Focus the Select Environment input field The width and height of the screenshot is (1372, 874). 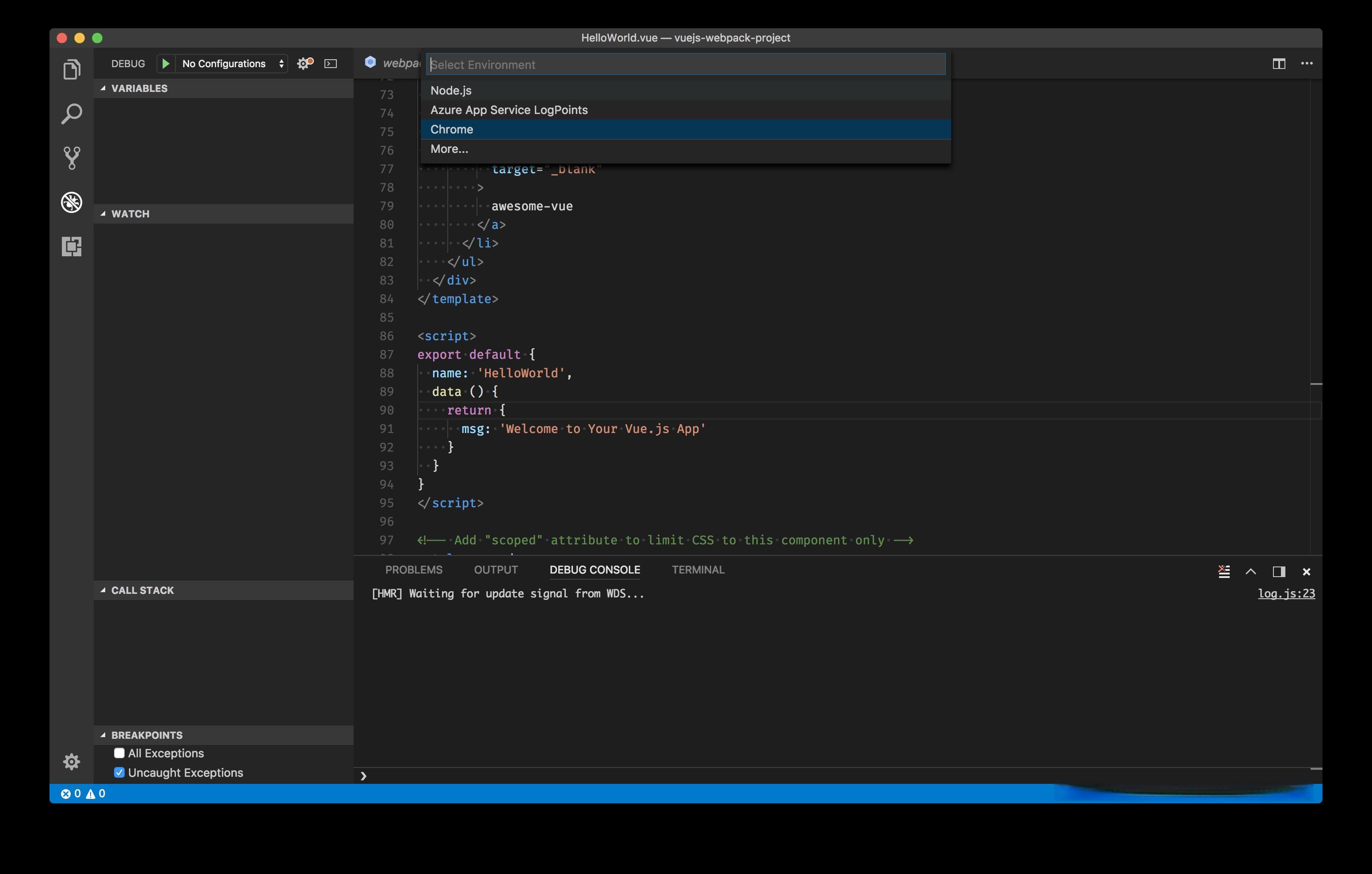686,65
